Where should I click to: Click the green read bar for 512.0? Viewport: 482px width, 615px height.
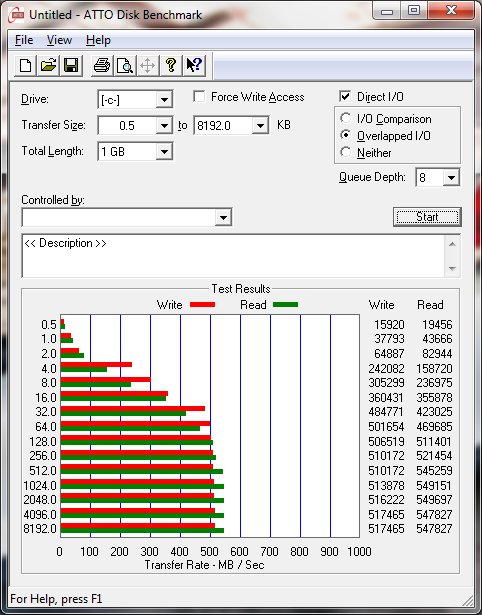[142, 471]
